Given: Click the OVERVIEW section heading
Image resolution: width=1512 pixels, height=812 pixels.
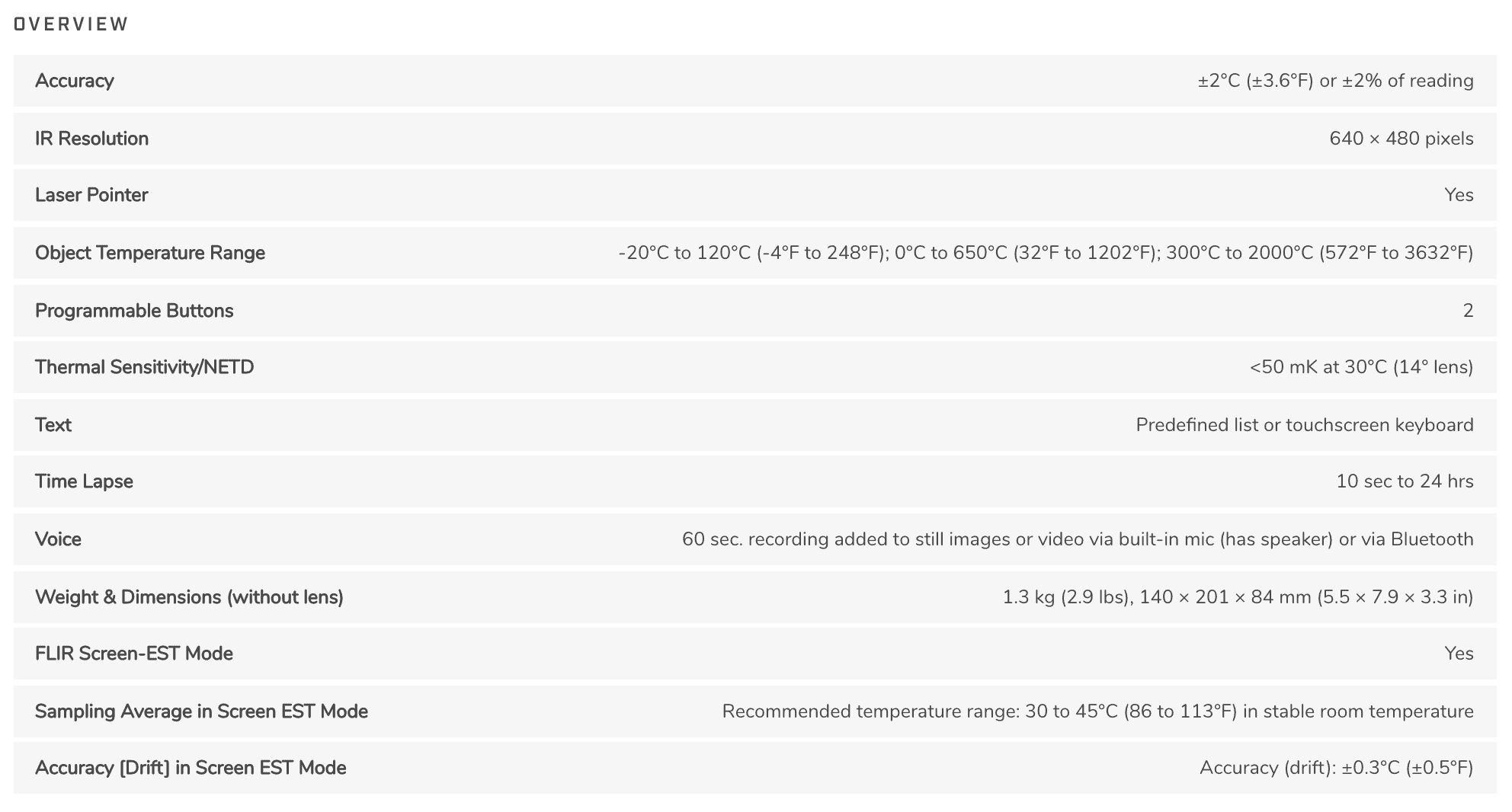Looking at the screenshot, I should coord(72,24).
